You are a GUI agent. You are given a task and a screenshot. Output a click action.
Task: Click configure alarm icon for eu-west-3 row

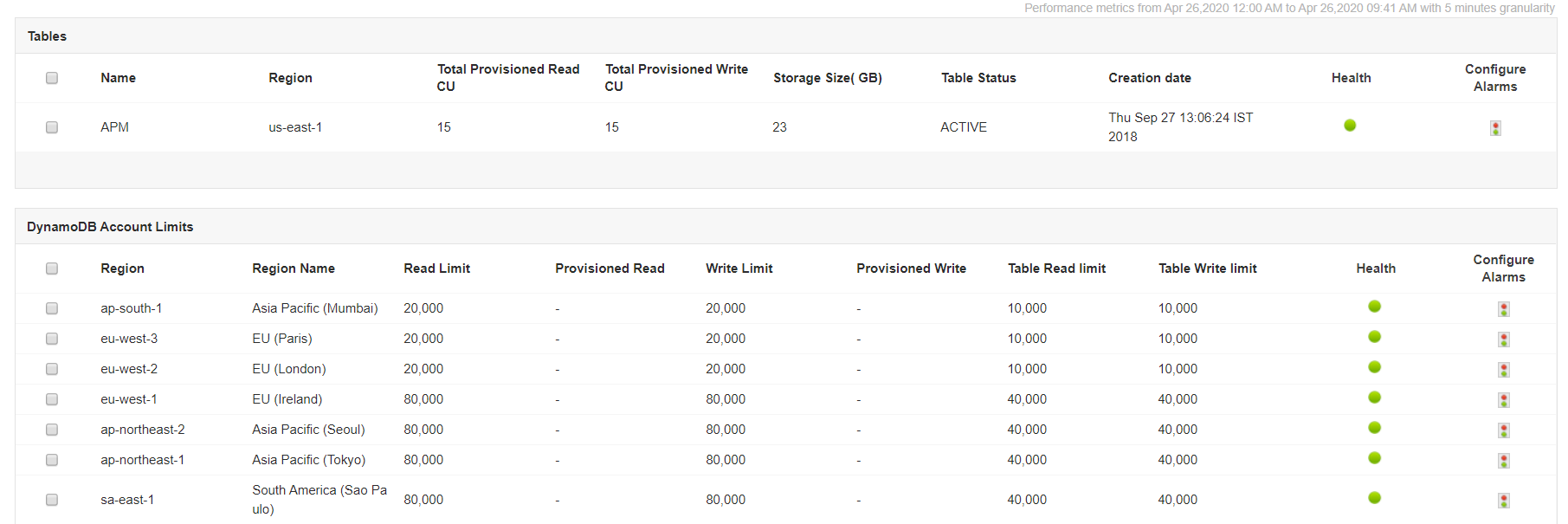coord(1503,340)
